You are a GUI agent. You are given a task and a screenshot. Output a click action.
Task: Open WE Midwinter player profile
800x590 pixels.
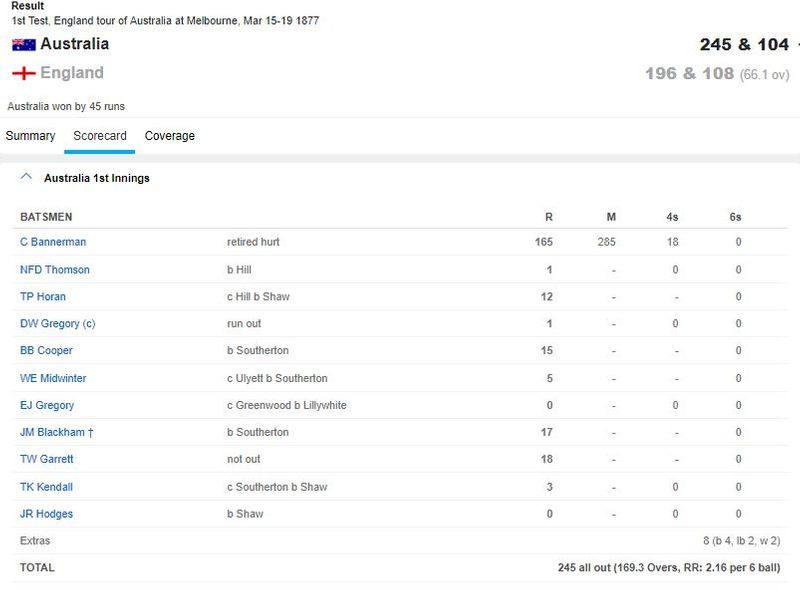click(54, 378)
